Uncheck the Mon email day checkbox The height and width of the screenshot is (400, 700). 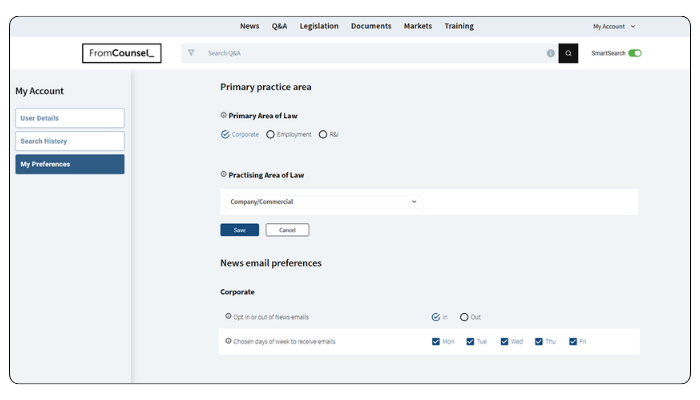pos(436,341)
